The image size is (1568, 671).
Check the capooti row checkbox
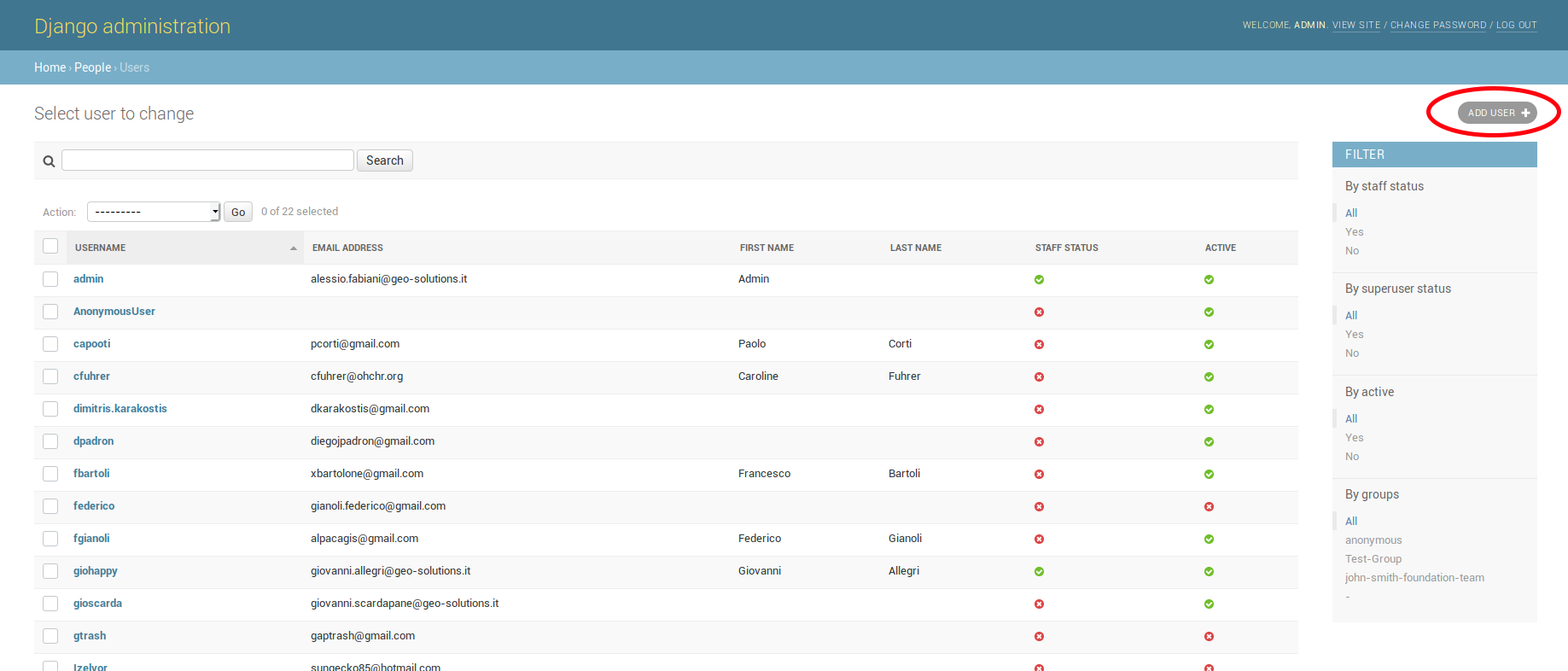point(50,344)
